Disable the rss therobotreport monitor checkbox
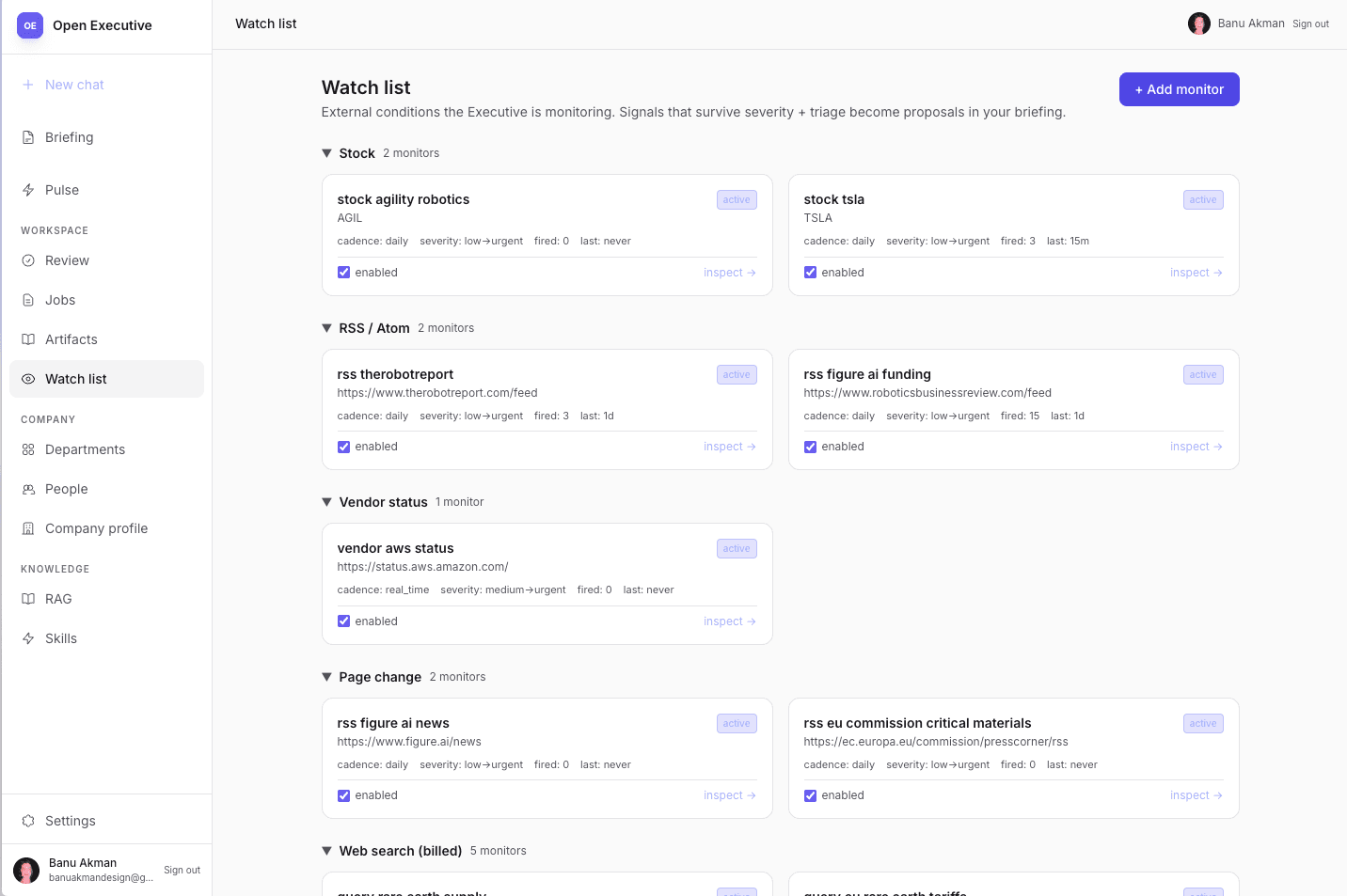The height and width of the screenshot is (896, 1347). (x=343, y=447)
